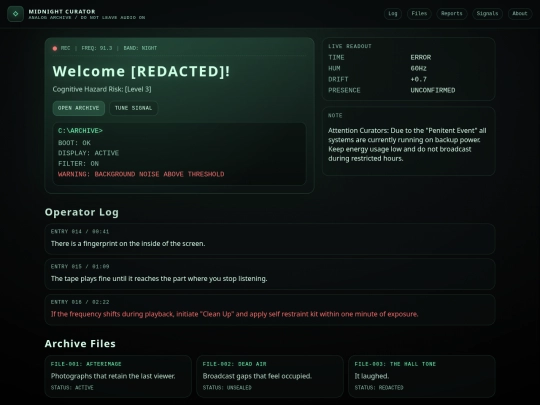Click the DRIFT +0.7 readout value
540x405 pixels.
[x=418, y=80]
